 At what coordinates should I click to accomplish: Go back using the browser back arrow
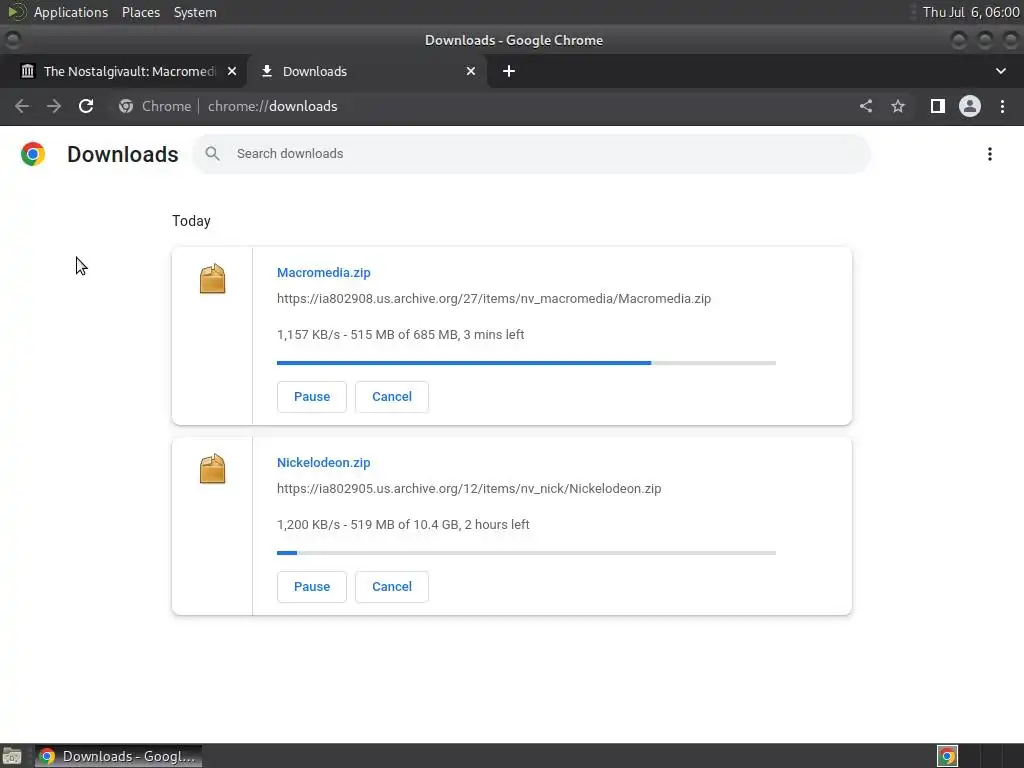tap(22, 106)
